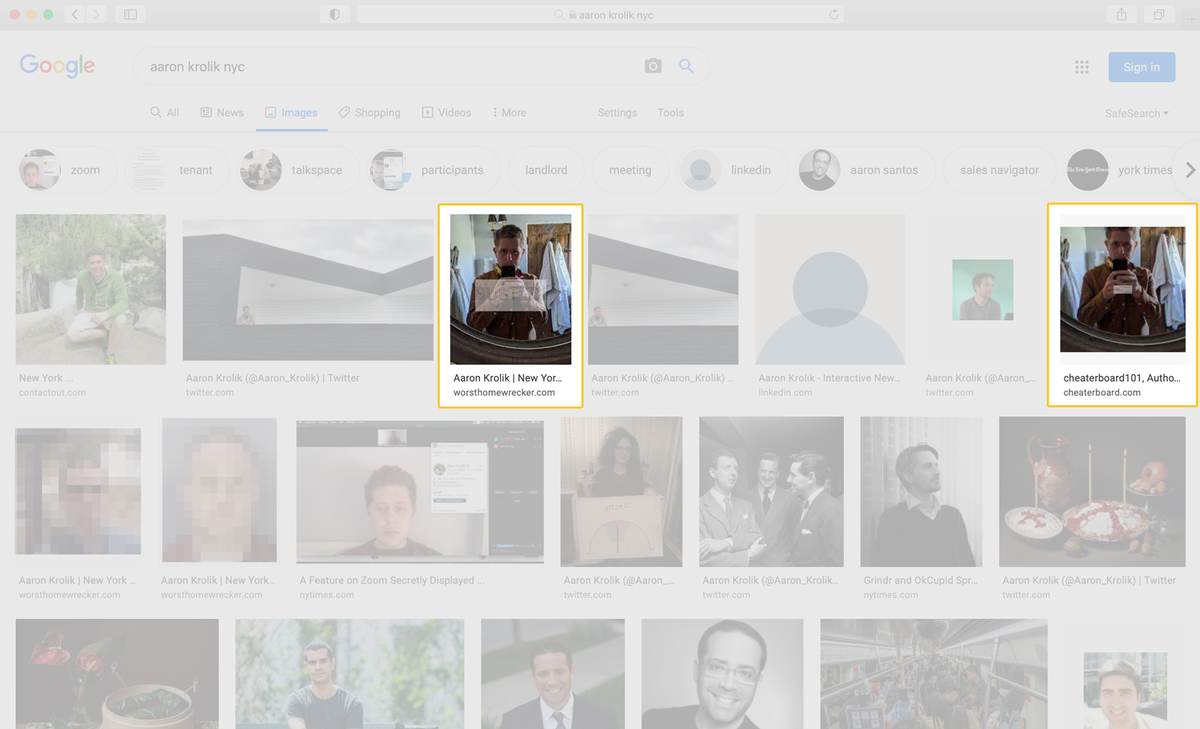Click the contactout.com source link
Image resolution: width=1200 pixels, height=729 pixels.
click(x=52, y=393)
